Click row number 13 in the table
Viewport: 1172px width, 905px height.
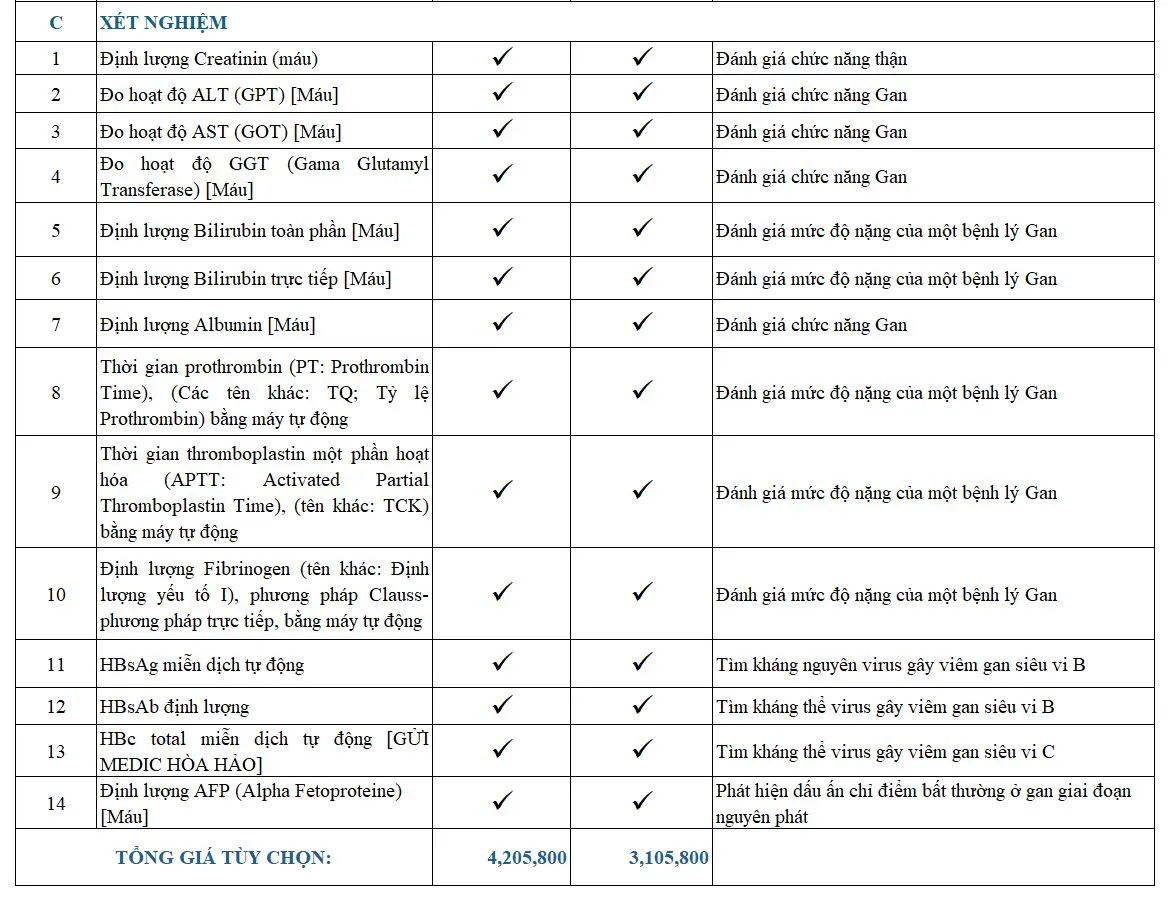[56, 751]
